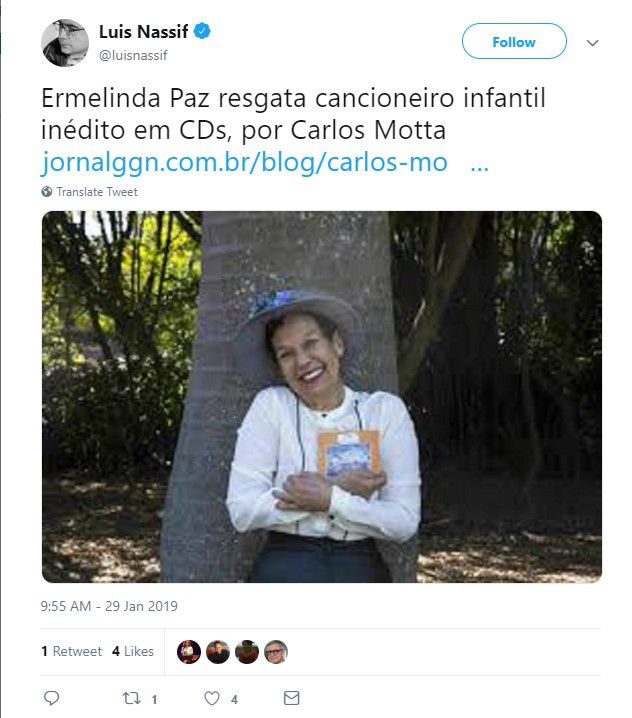Click the fourth liker's avatar with glasses
Image resolution: width=632 pixels, height=718 pixels.
pyautogui.click(x=276, y=652)
